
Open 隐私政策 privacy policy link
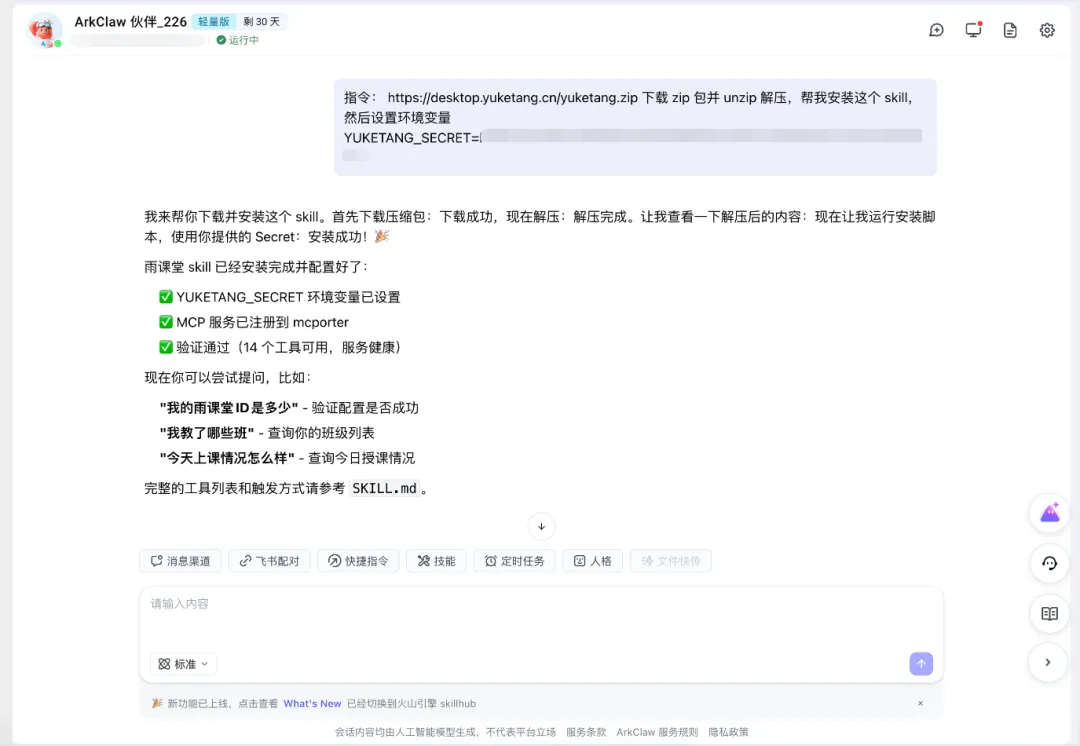point(728,732)
